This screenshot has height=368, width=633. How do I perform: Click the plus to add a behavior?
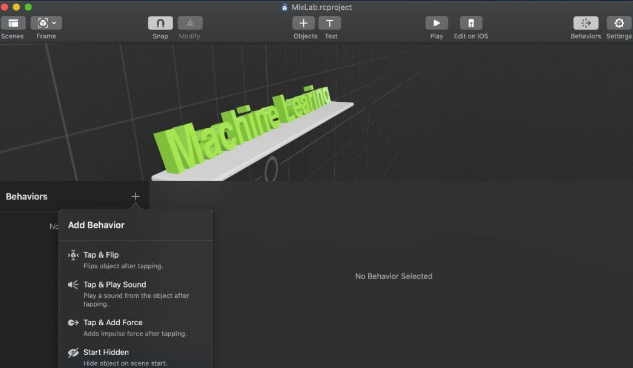click(x=135, y=197)
